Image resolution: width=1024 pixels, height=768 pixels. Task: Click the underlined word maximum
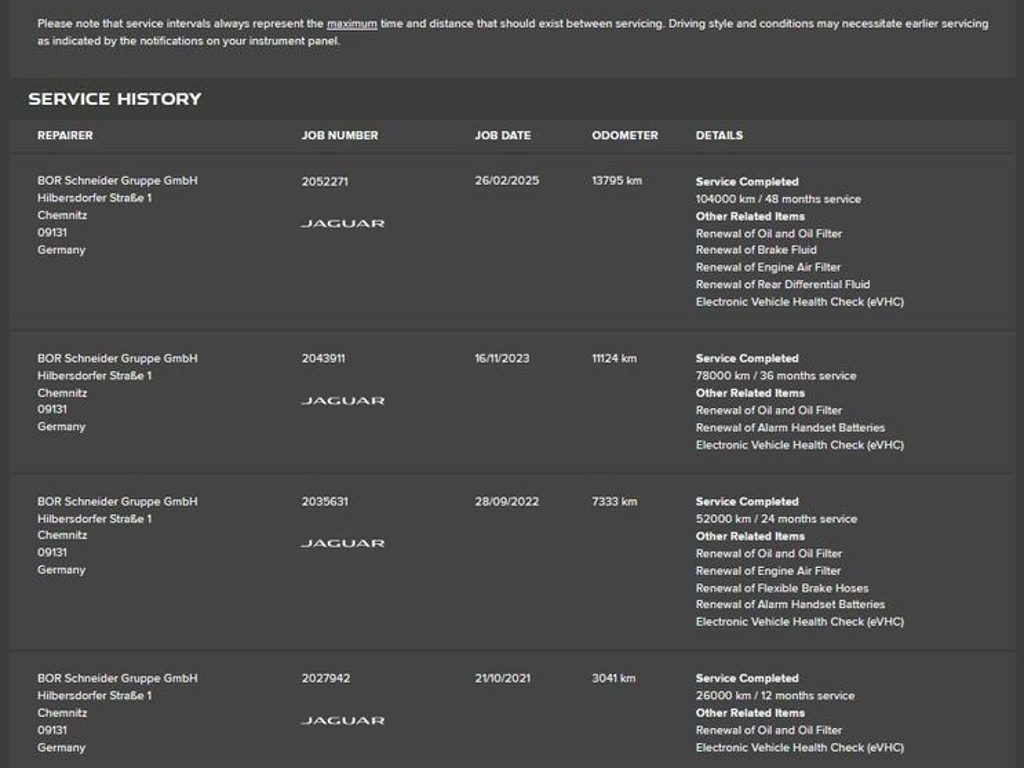pyautogui.click(x=352, y=24)
